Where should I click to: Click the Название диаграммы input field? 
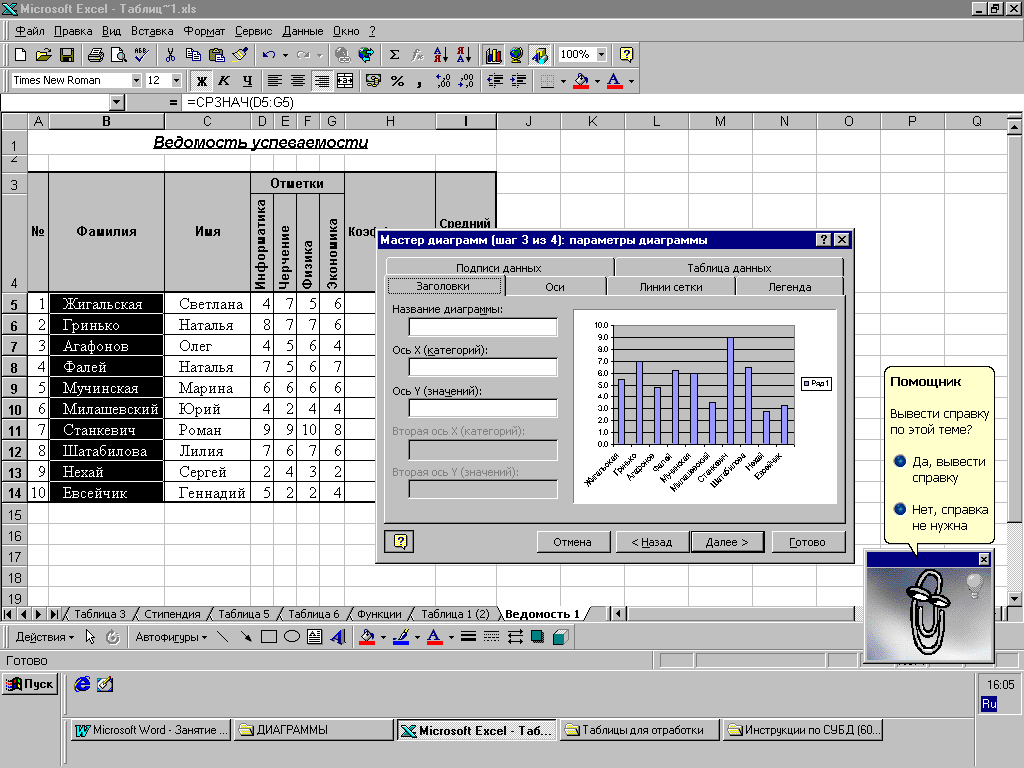click(x=483, y=327)
